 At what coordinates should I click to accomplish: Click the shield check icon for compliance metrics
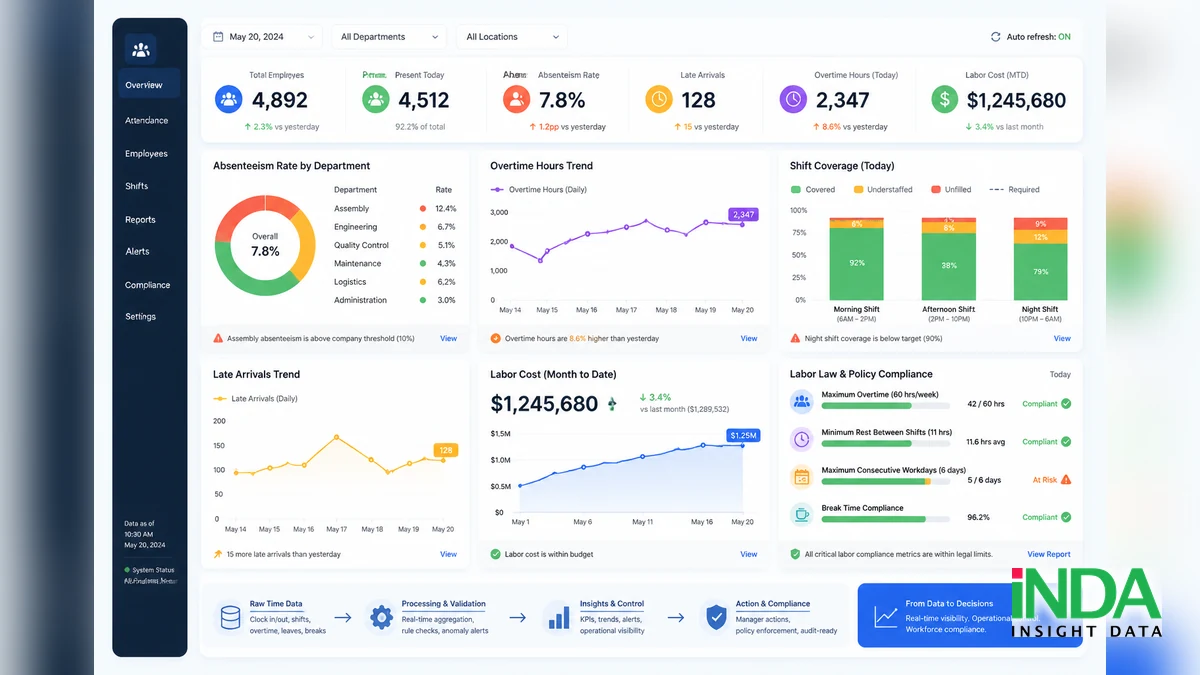click(x=795, y=554)
